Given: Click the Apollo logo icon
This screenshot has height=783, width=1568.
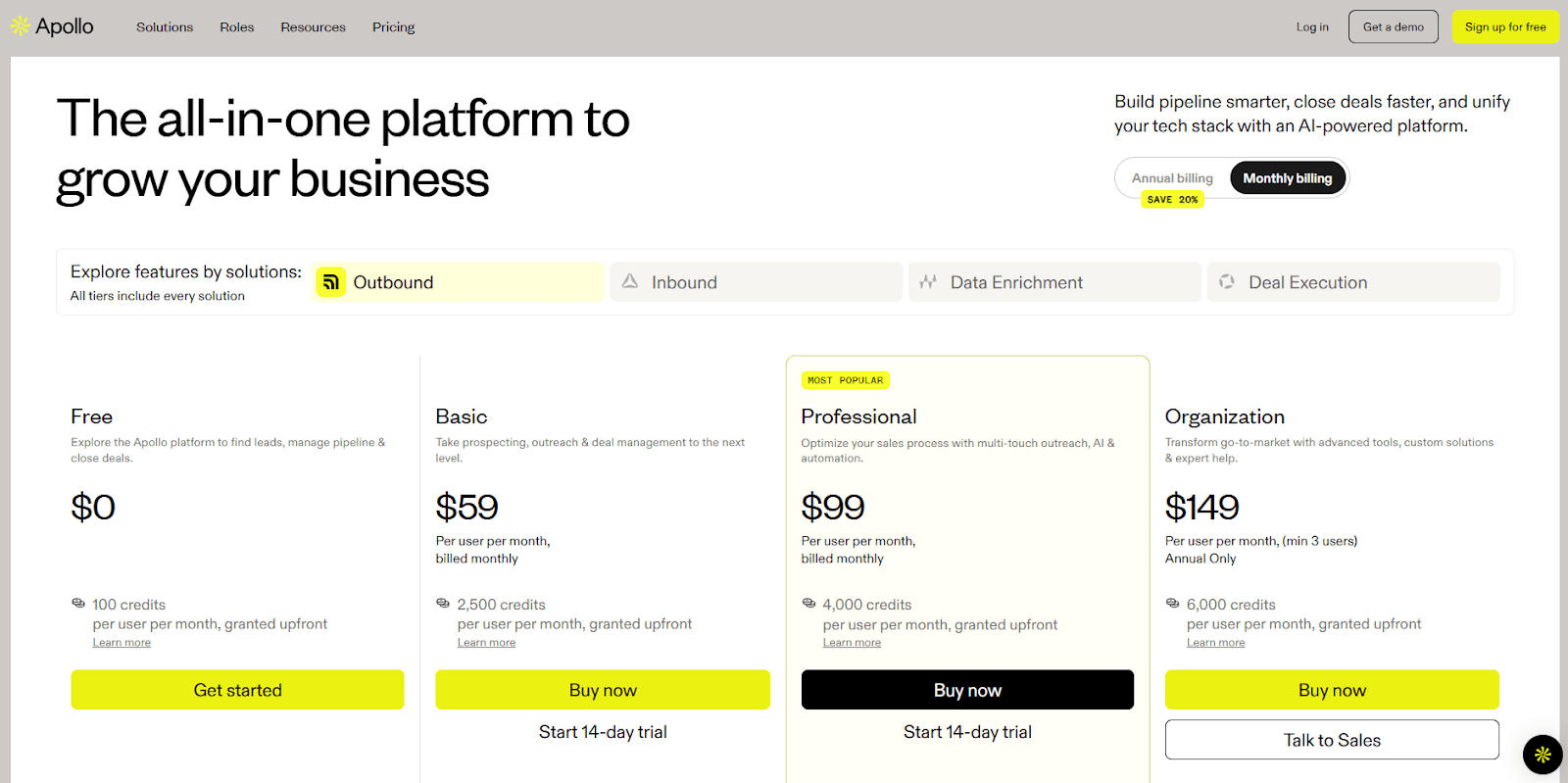Looking at the screenshot, I should pyautogui.click(x=20, y=26).
